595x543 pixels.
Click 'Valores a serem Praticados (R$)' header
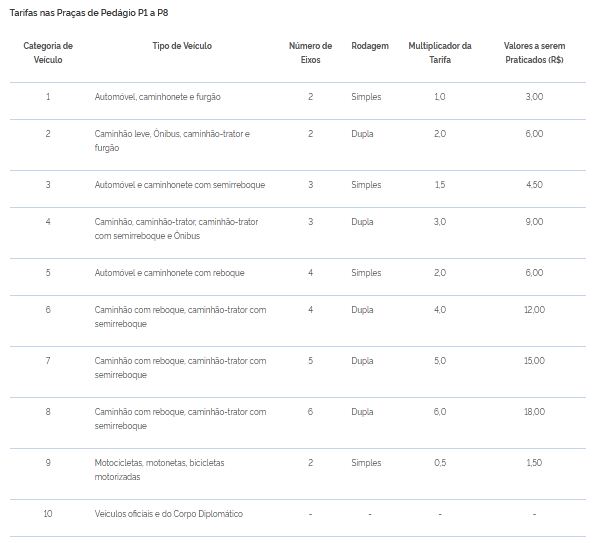pos(534,53)
